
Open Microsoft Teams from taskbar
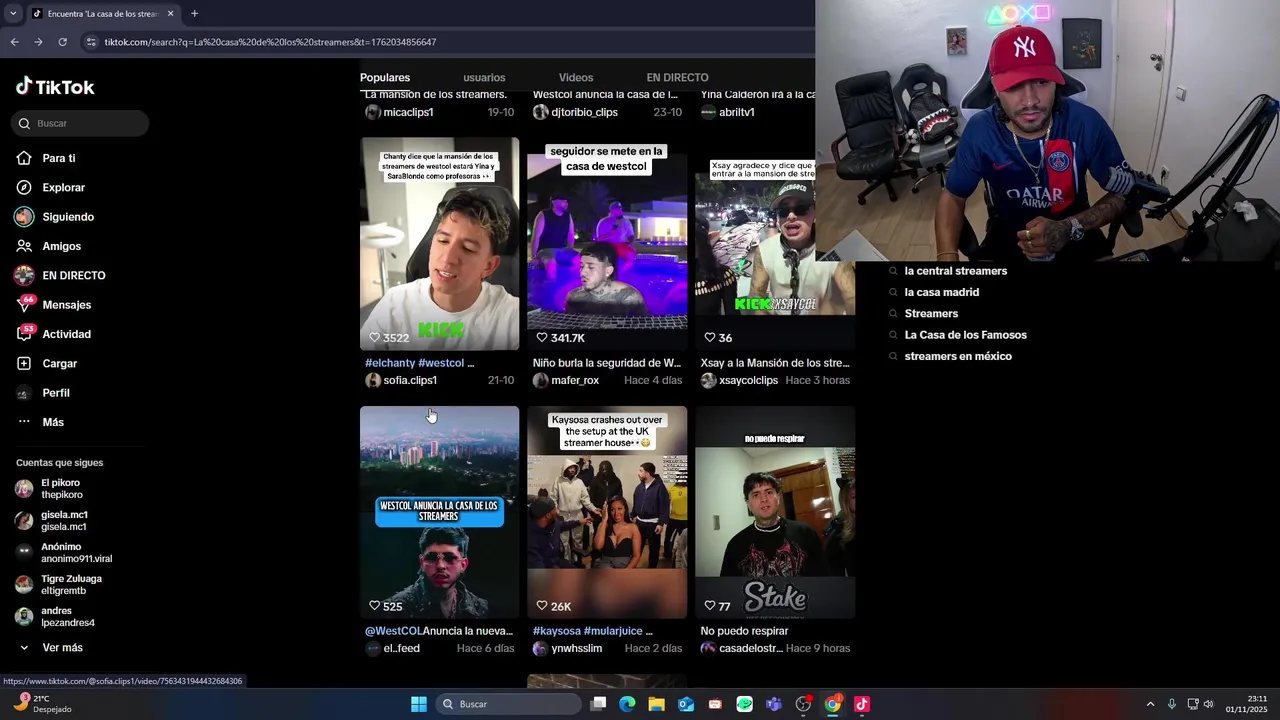pos(774,704)
